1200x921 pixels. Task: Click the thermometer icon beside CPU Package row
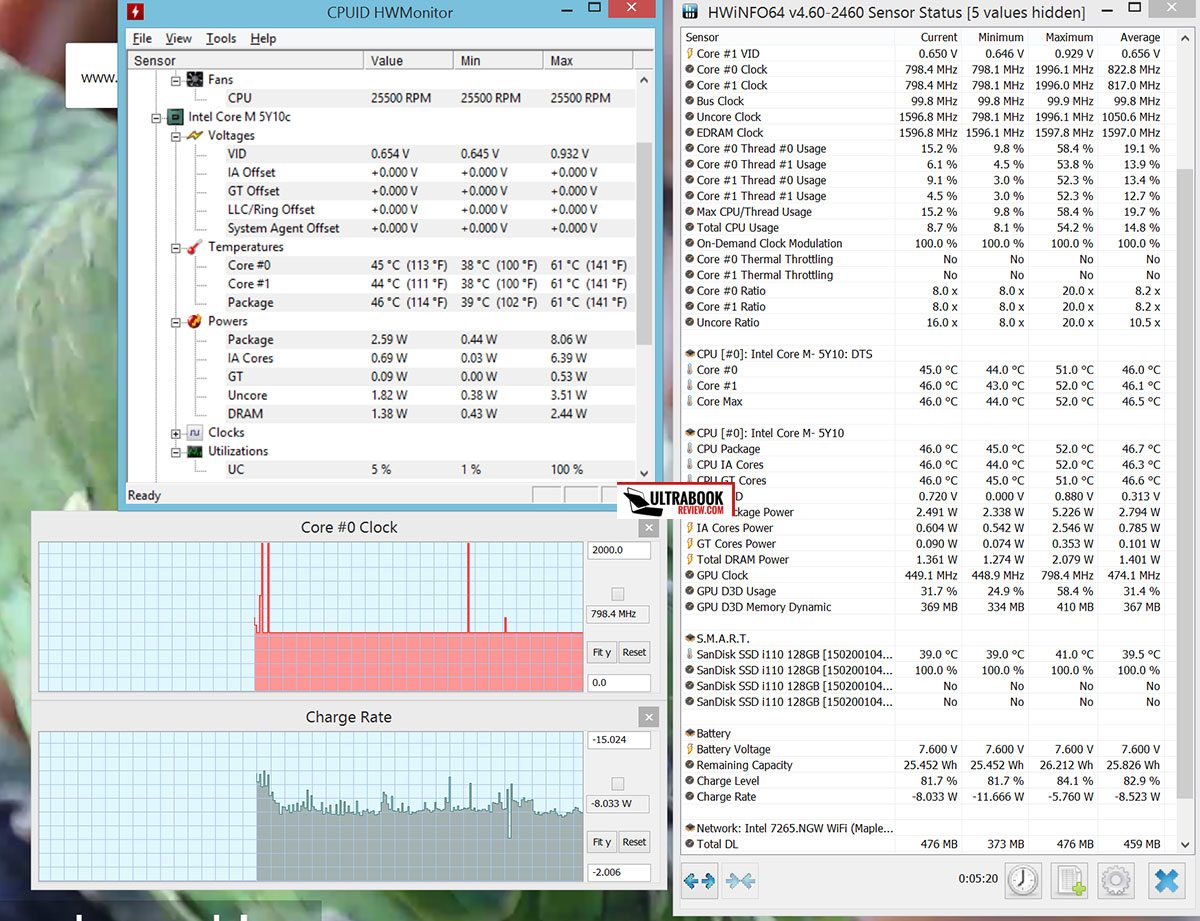689,449
